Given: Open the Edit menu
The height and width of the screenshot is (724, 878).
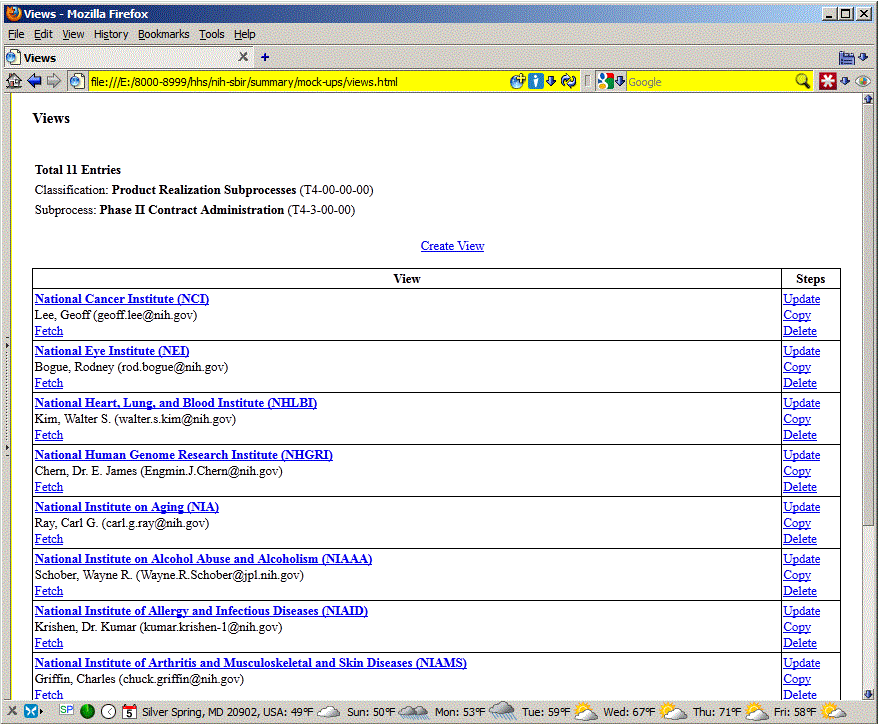Looking at the screenshot, I should click(43, 34).
